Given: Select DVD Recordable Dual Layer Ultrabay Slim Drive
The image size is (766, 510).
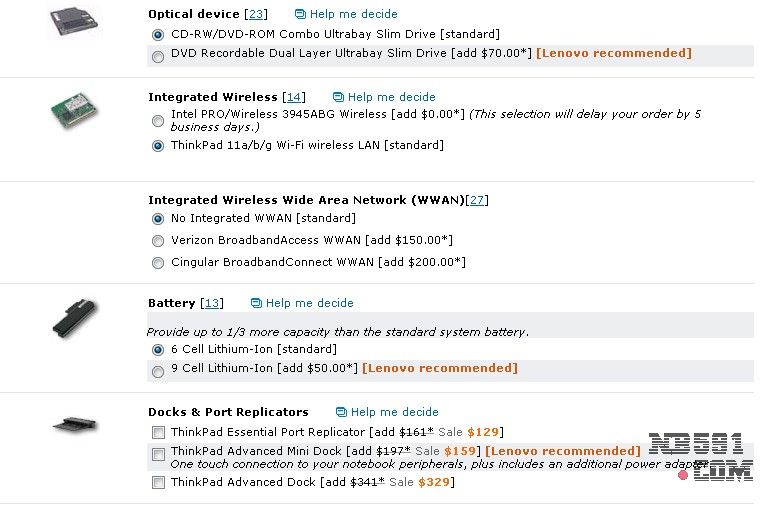Looking at the screenshot, I should pyautogui.click(x=158, y=57).
